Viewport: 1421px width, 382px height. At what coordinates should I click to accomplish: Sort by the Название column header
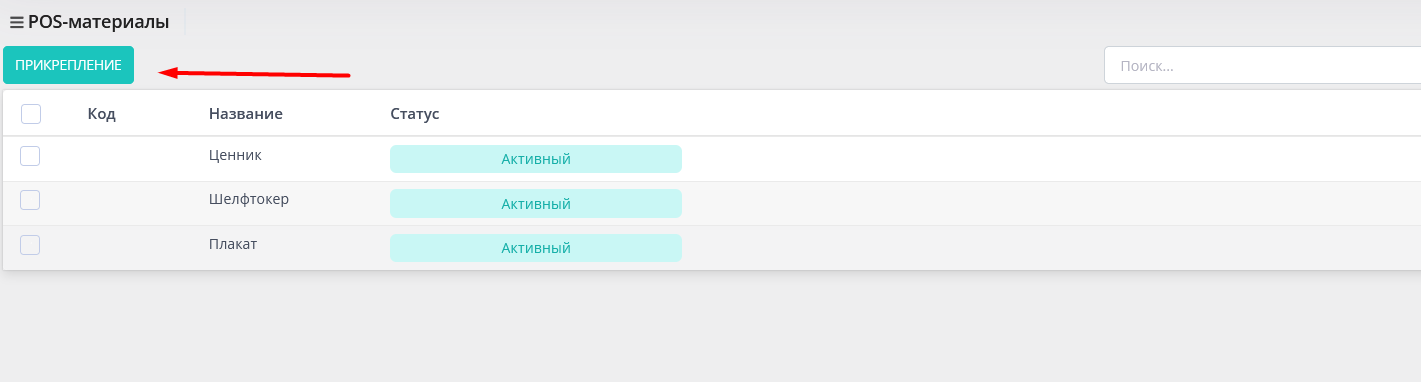coord(246,114)
